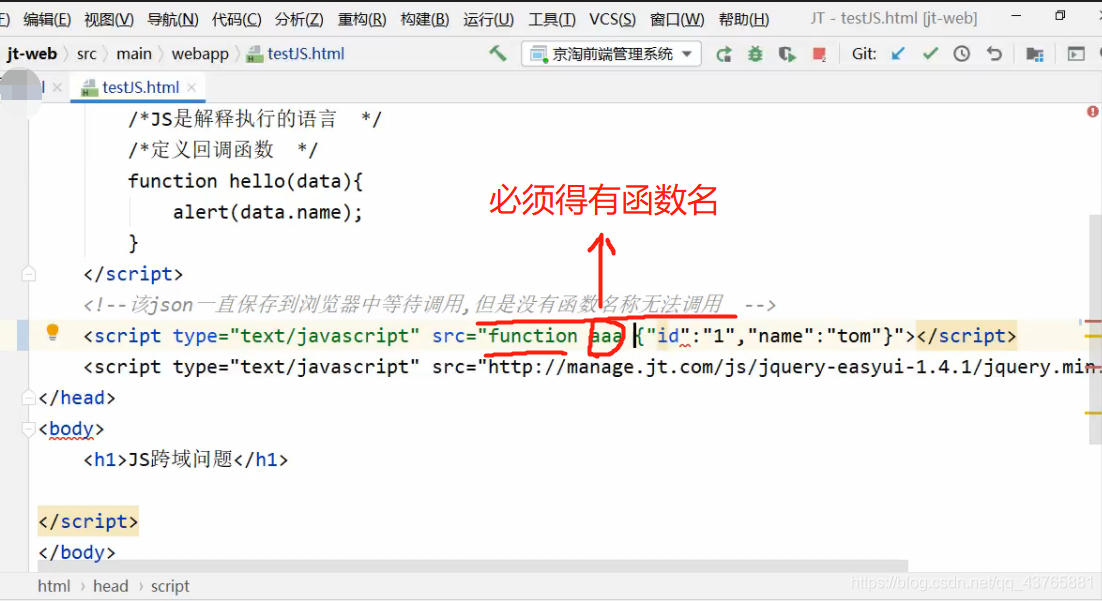
Task: Open the 视图(V) menu
Action: 109,19
